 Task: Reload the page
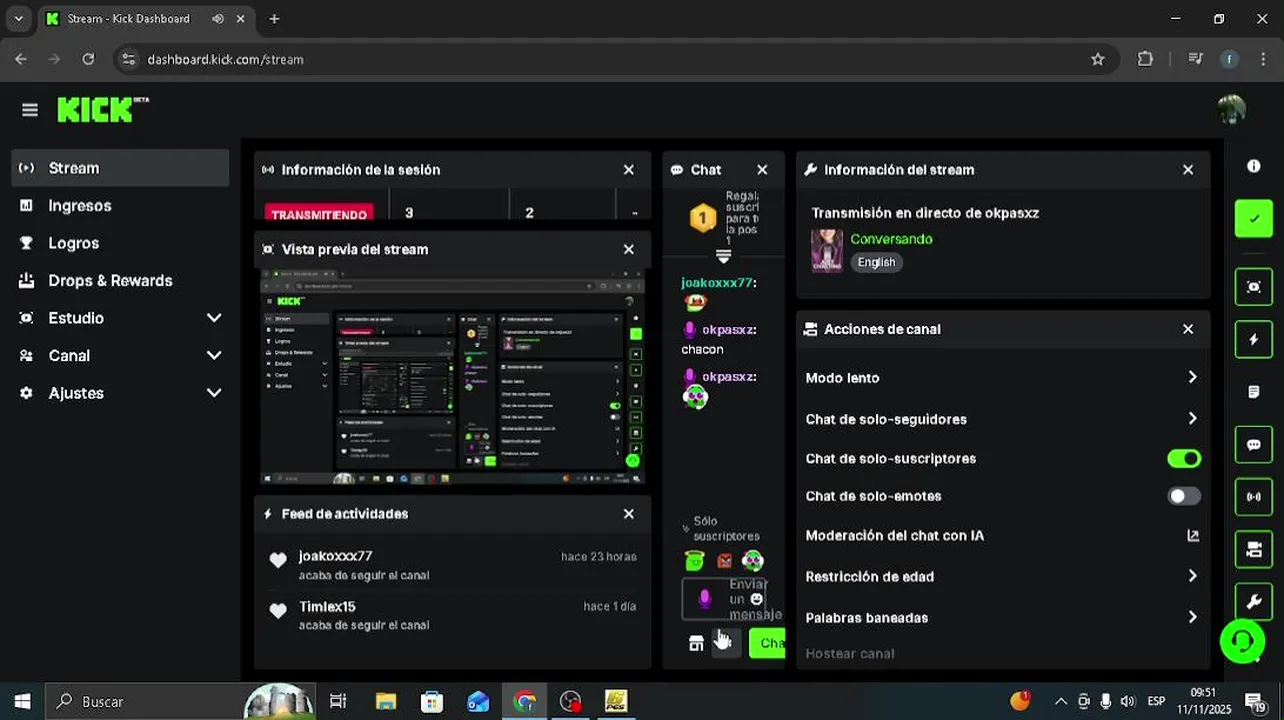point(88,59)
